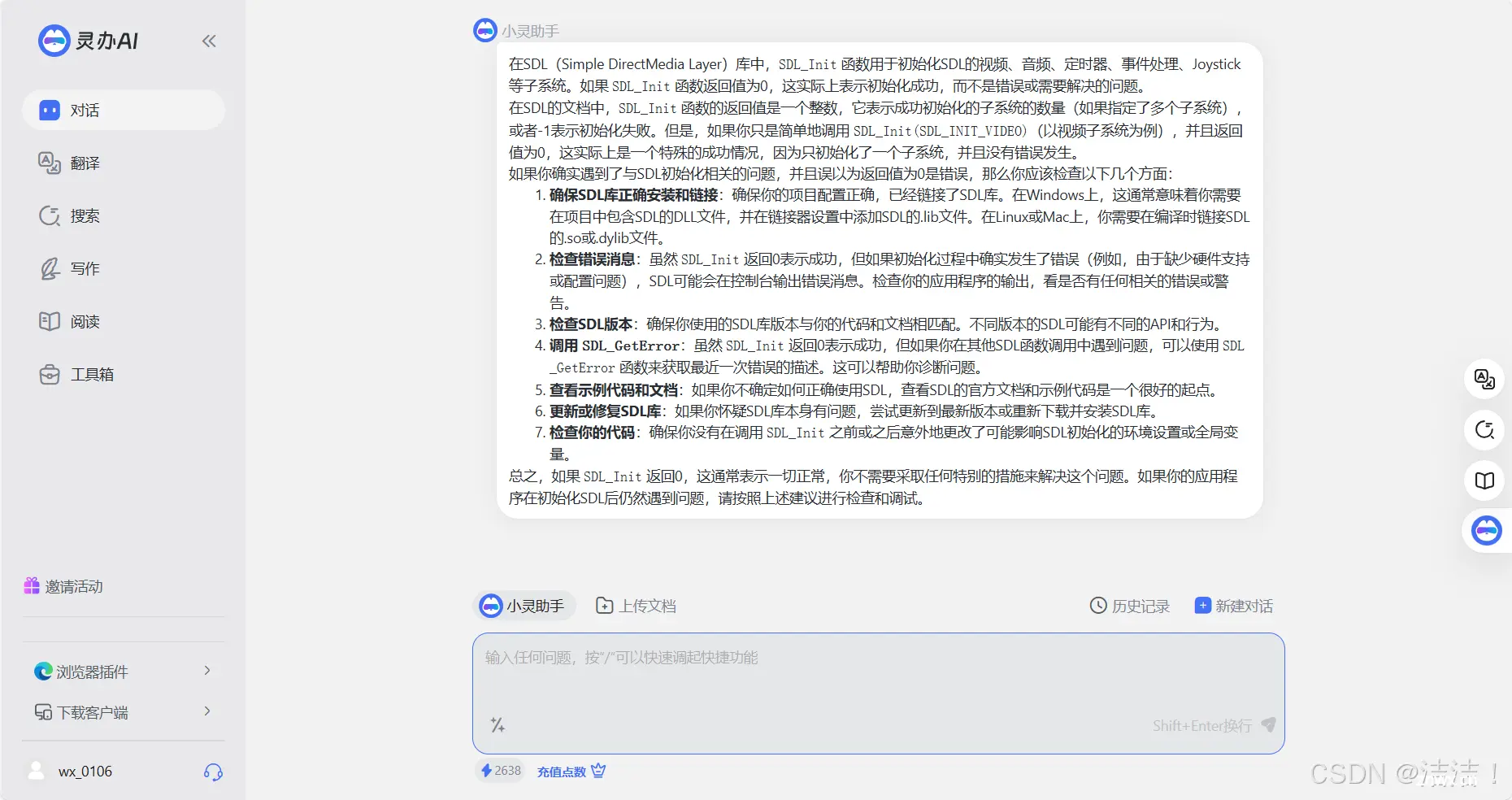Click the translate icon beside 翻译
This screenshot has height=800, width=1512.
click(x=50, y=163)
